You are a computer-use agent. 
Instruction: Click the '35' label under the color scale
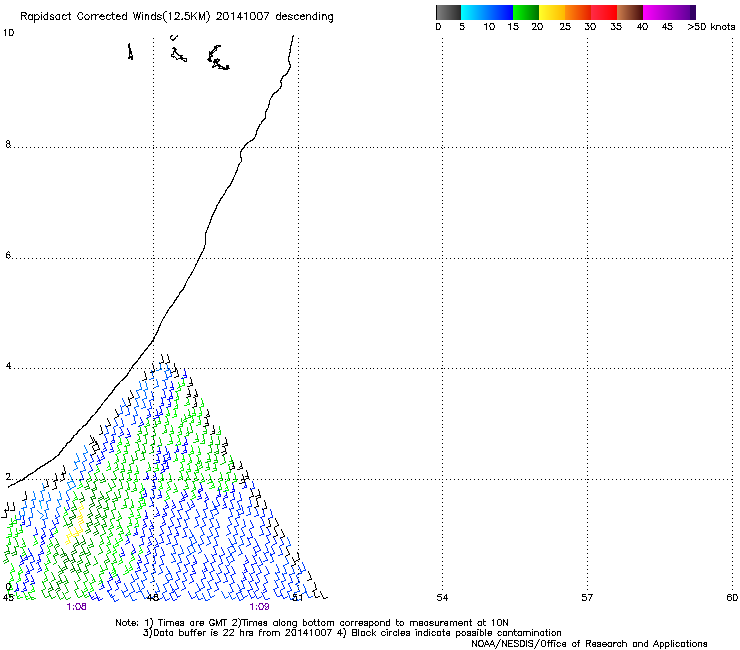coord(616,27)
